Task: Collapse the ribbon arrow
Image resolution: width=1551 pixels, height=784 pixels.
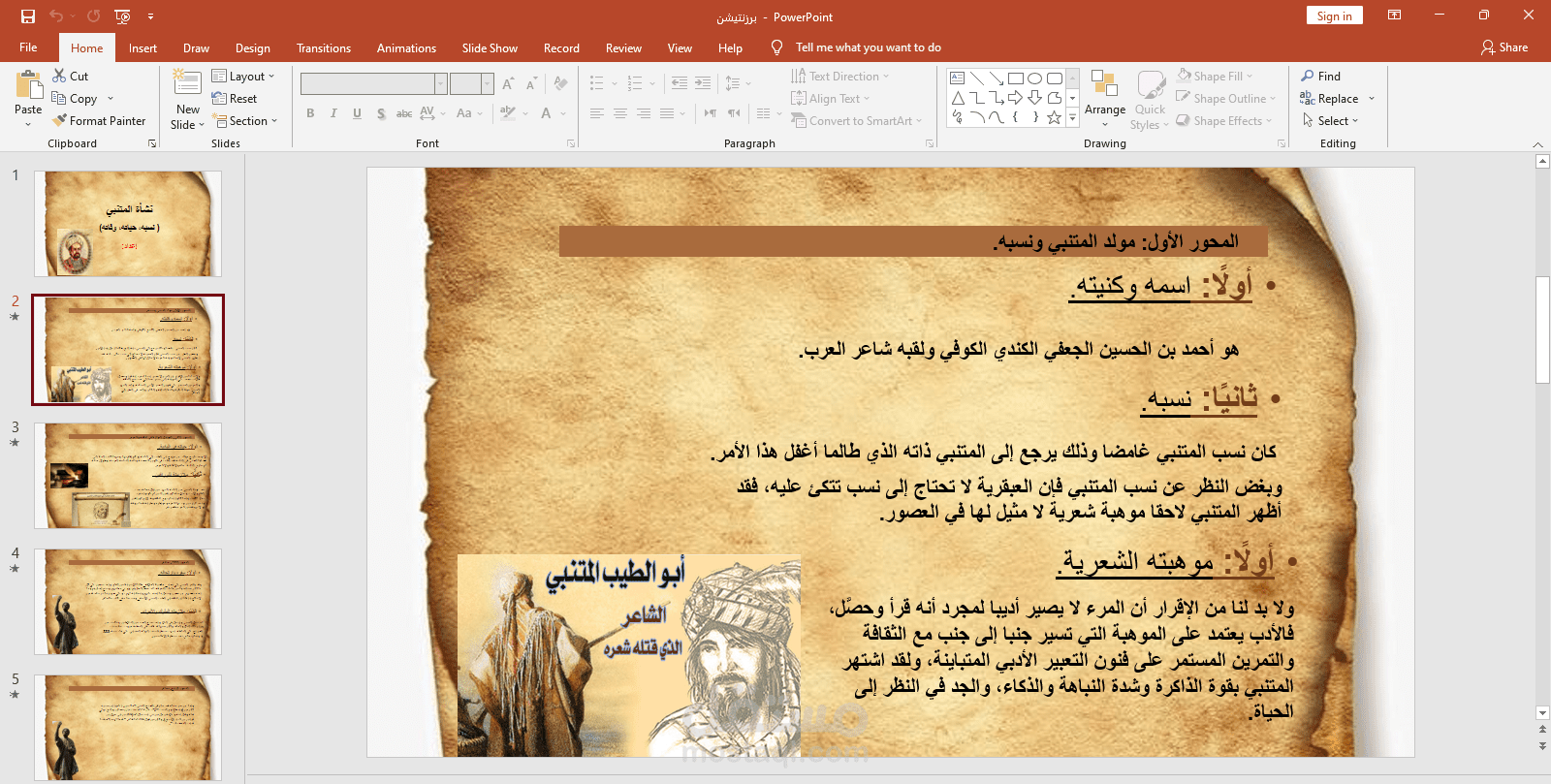Action: [1538, 144]
